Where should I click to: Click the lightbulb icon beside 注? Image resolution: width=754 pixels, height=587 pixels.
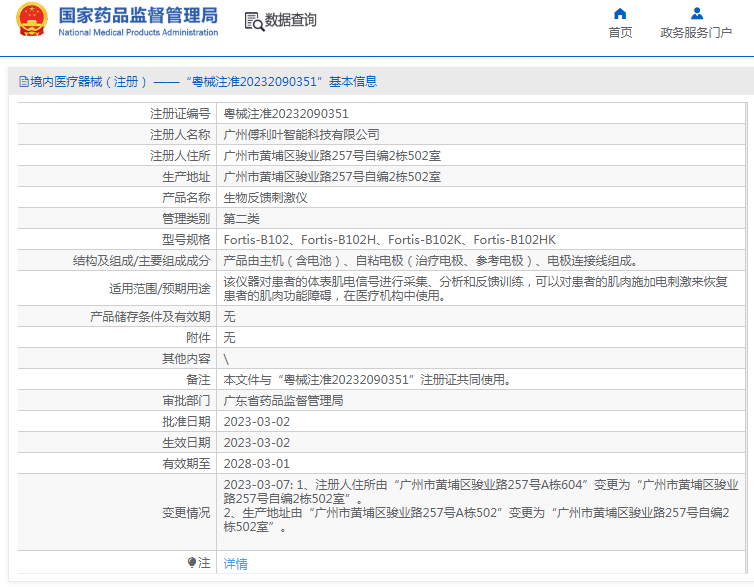point(191,562)
